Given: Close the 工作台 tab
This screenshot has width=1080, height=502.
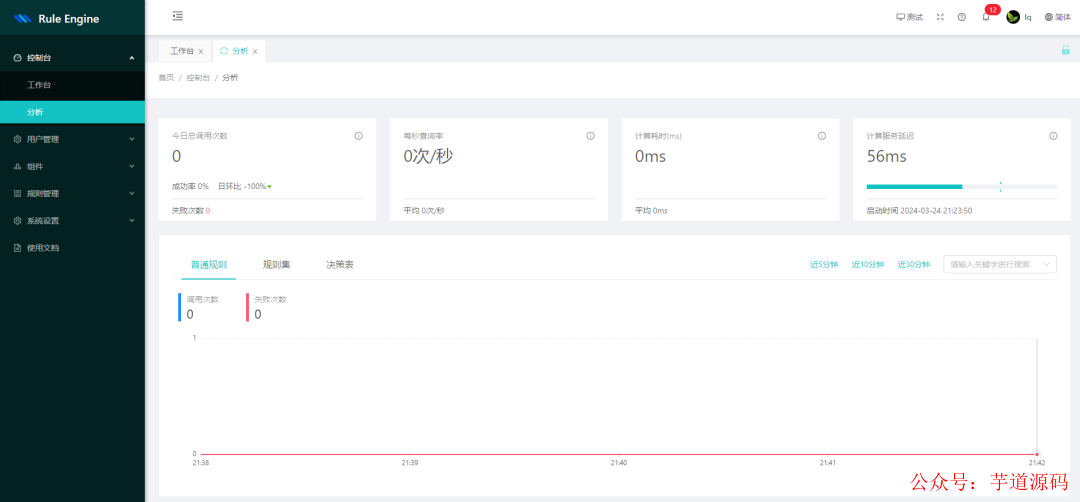Looking at the screenshot, I should click(200, 52).
